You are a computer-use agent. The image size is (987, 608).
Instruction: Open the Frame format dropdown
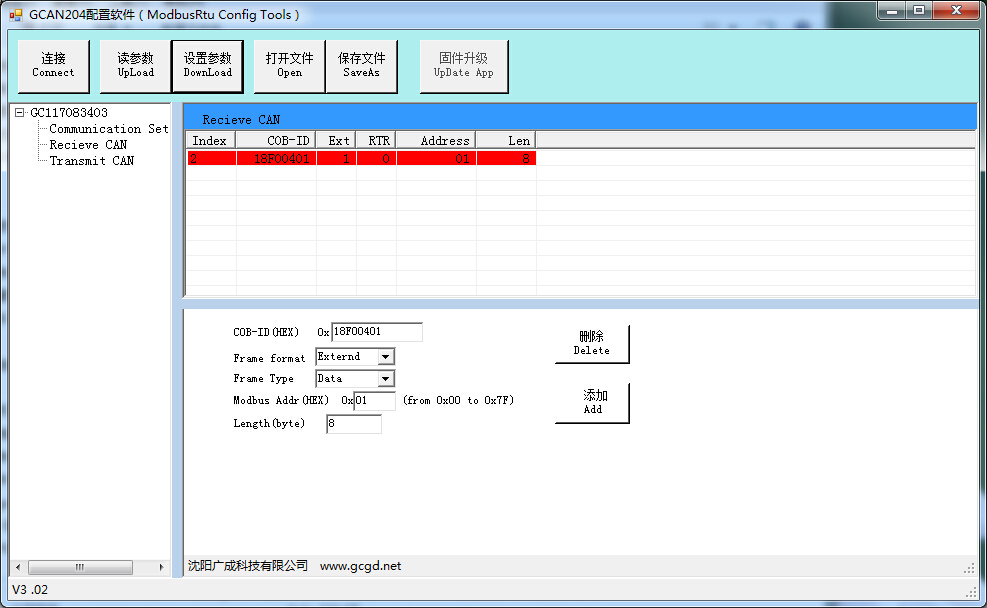pyautogui.click(x=386, y=356)
